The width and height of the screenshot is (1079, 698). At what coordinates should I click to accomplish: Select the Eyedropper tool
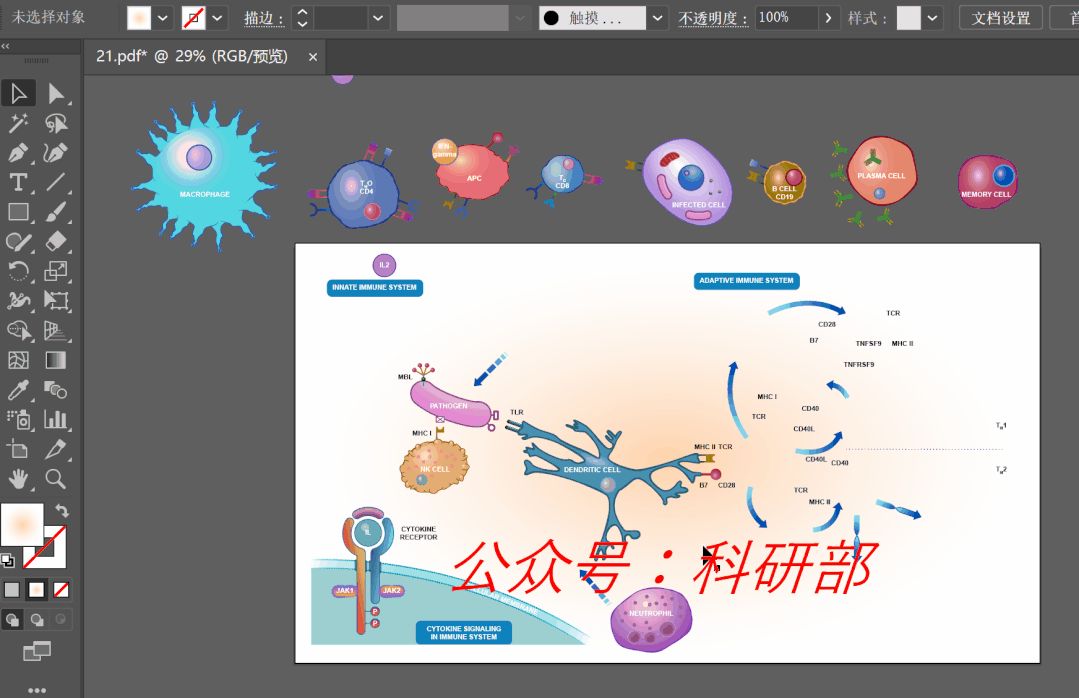click(18, 389)
